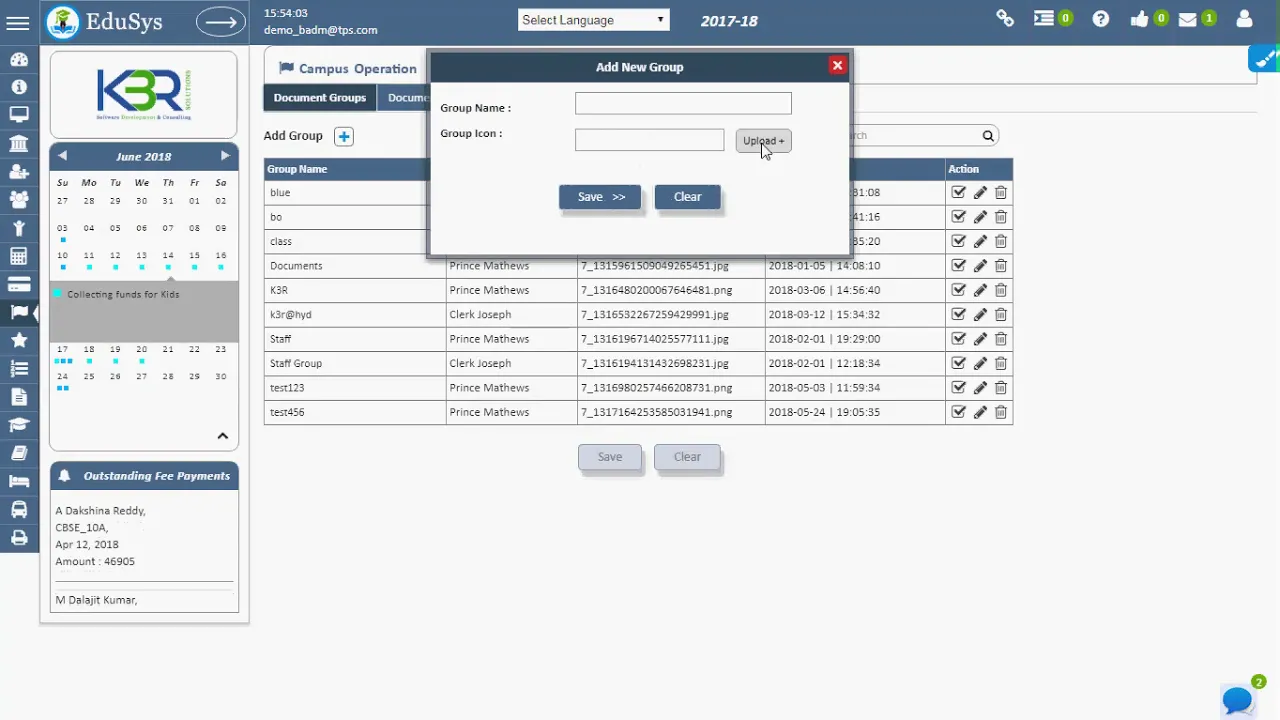Screen dimensions: 1280x720
Task: Edit the Documents group with pencil icon
Action: 980,266
